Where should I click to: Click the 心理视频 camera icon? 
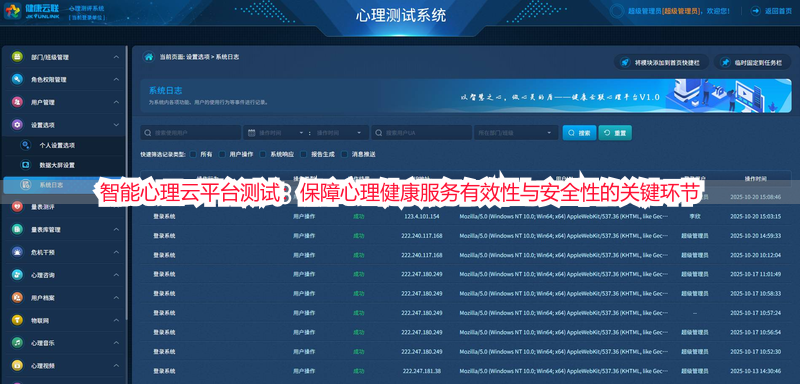pyautogui.click(x=17, y=366)
